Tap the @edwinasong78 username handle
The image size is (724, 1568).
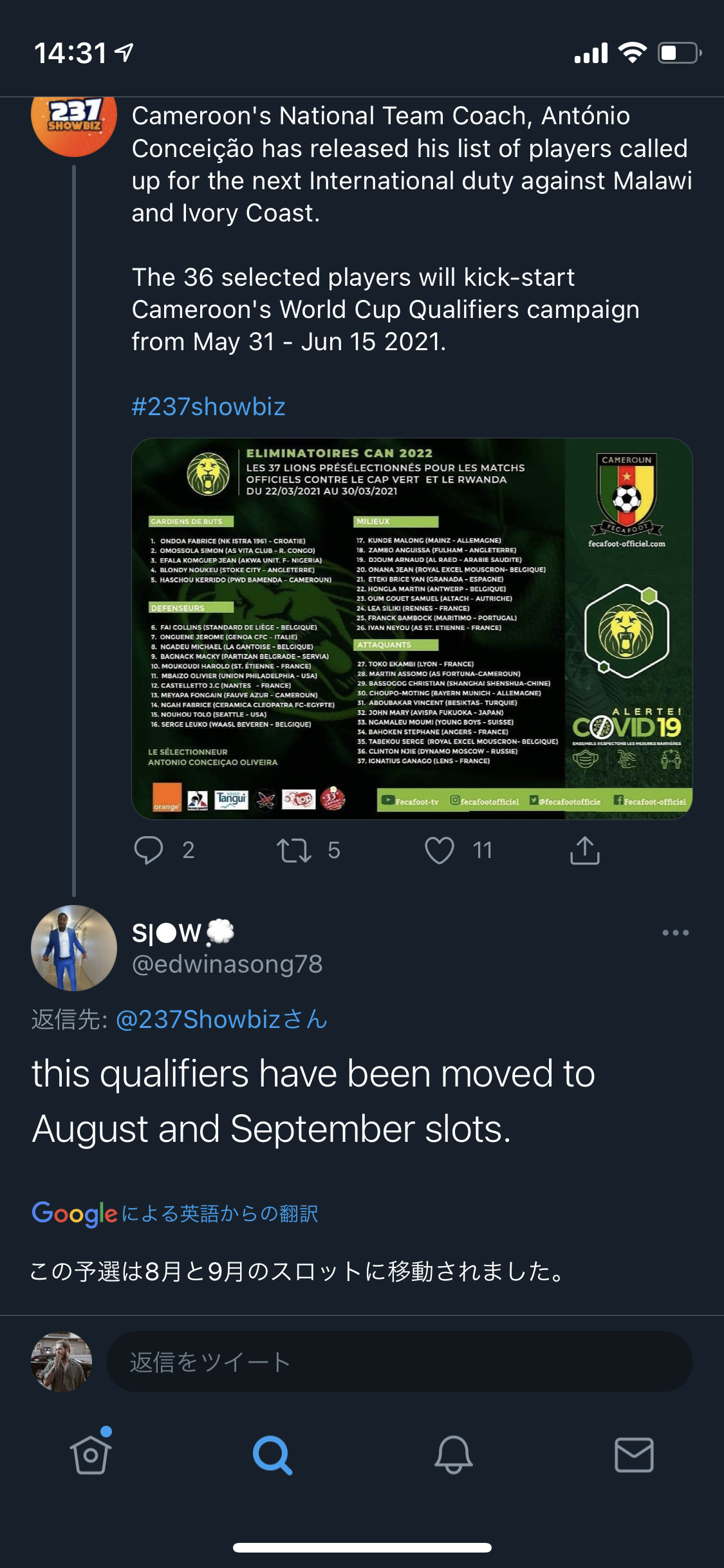227,964
